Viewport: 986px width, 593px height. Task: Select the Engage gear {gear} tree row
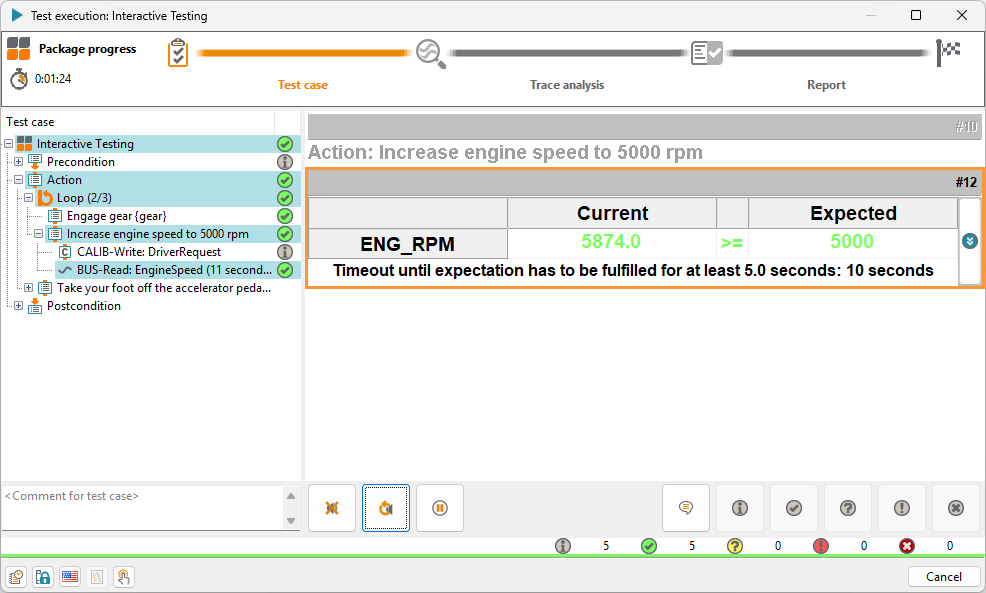[117, 216]
